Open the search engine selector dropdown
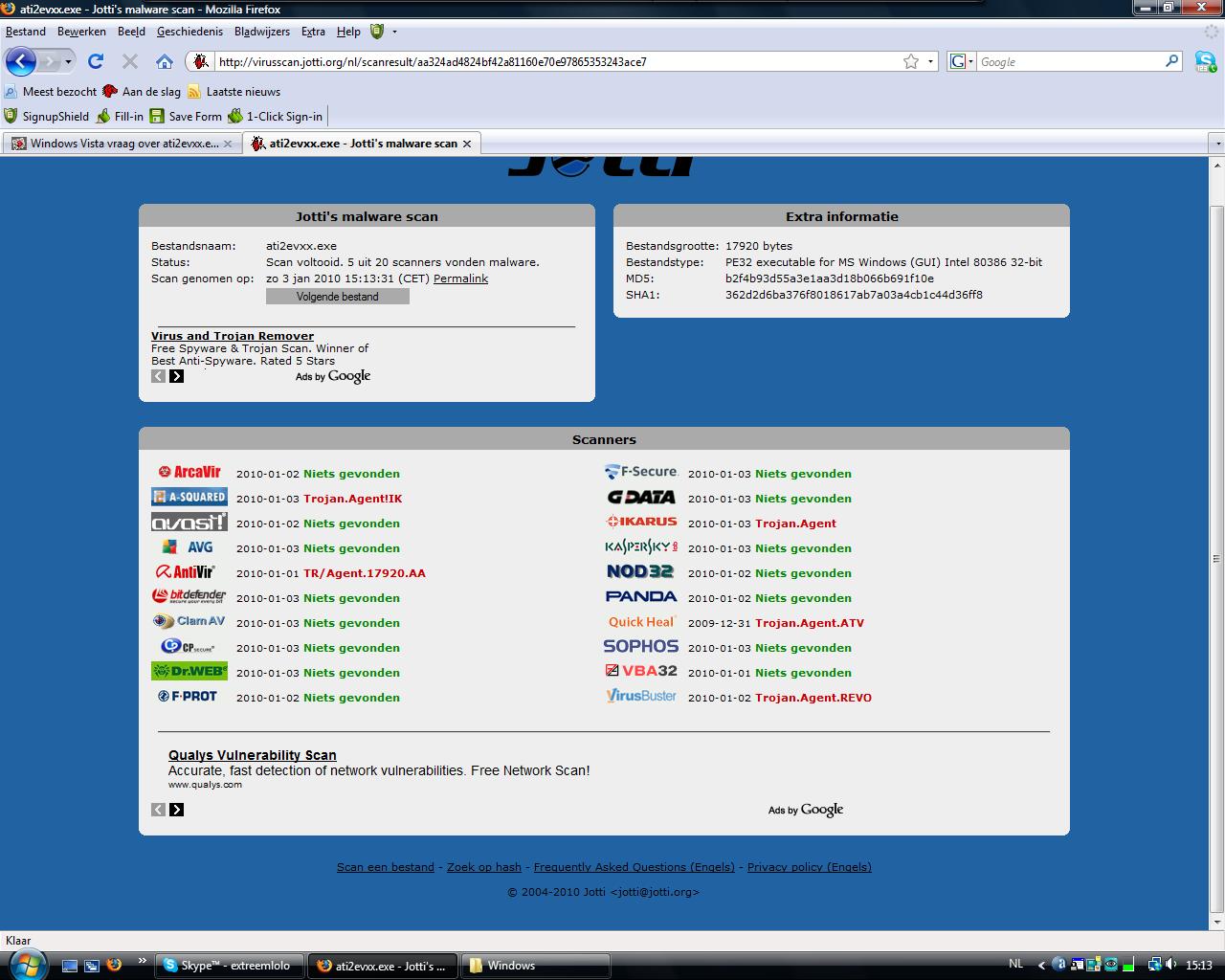 coord(960,61)
